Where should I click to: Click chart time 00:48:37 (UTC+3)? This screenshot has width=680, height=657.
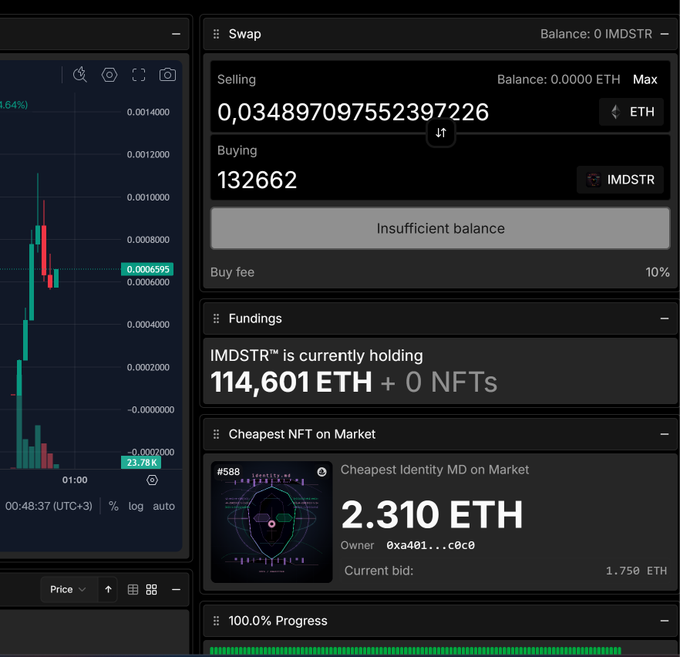(x=49, y=506)
